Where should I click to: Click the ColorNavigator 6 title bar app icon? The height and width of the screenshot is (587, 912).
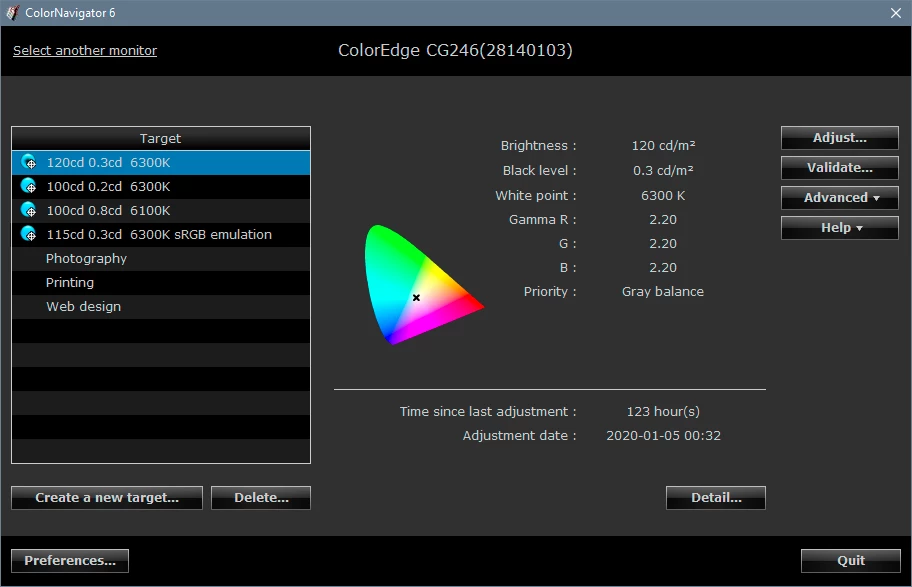tap(12, 12)
